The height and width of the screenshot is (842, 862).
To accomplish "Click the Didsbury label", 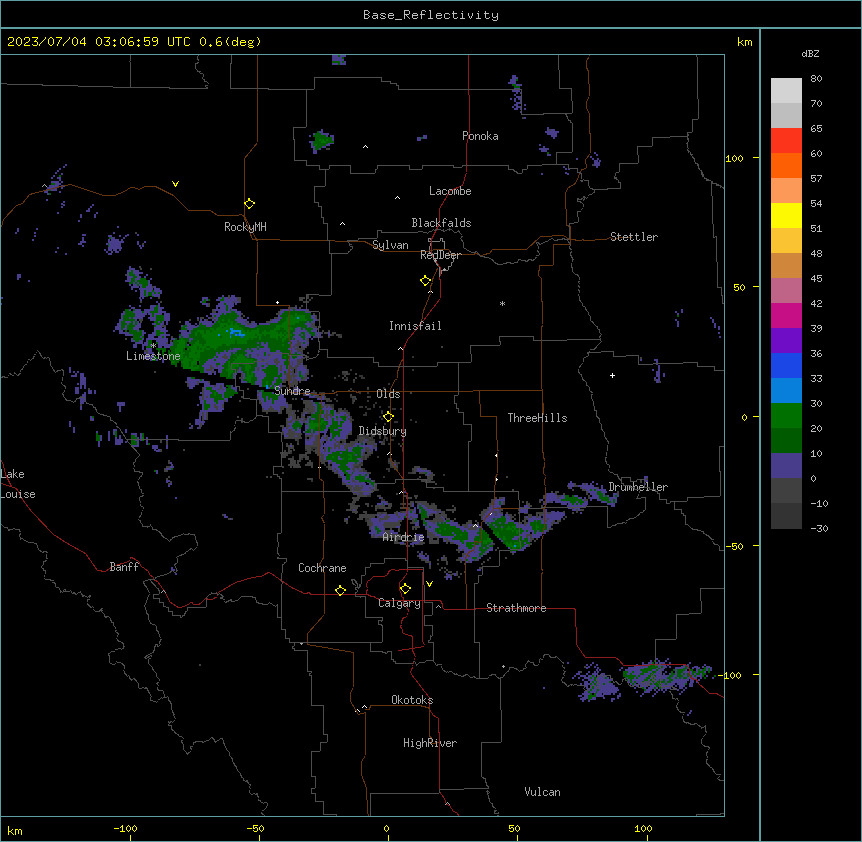I will point(383,431).
